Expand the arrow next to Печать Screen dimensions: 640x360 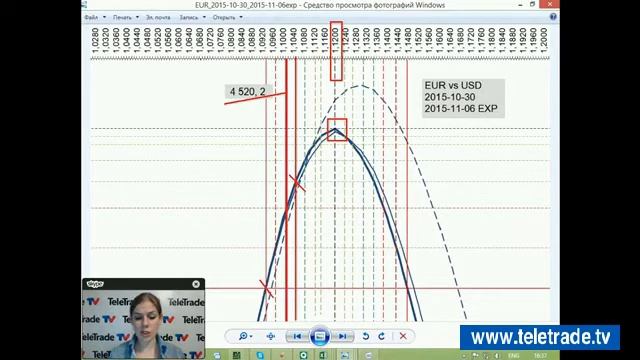pyautogui.click(x=137, y=18)
